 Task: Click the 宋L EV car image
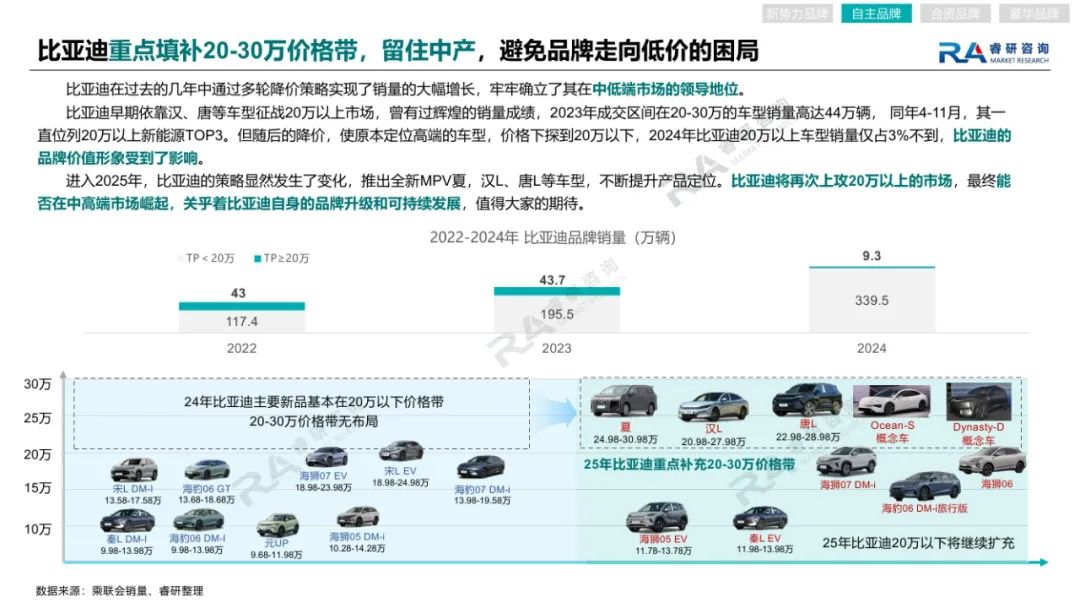click(x=401, y=452)
